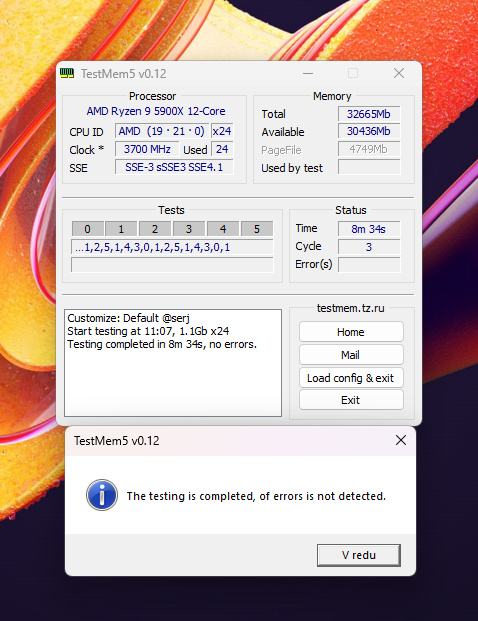Choose Load config & exit

[x=351, y=378]
